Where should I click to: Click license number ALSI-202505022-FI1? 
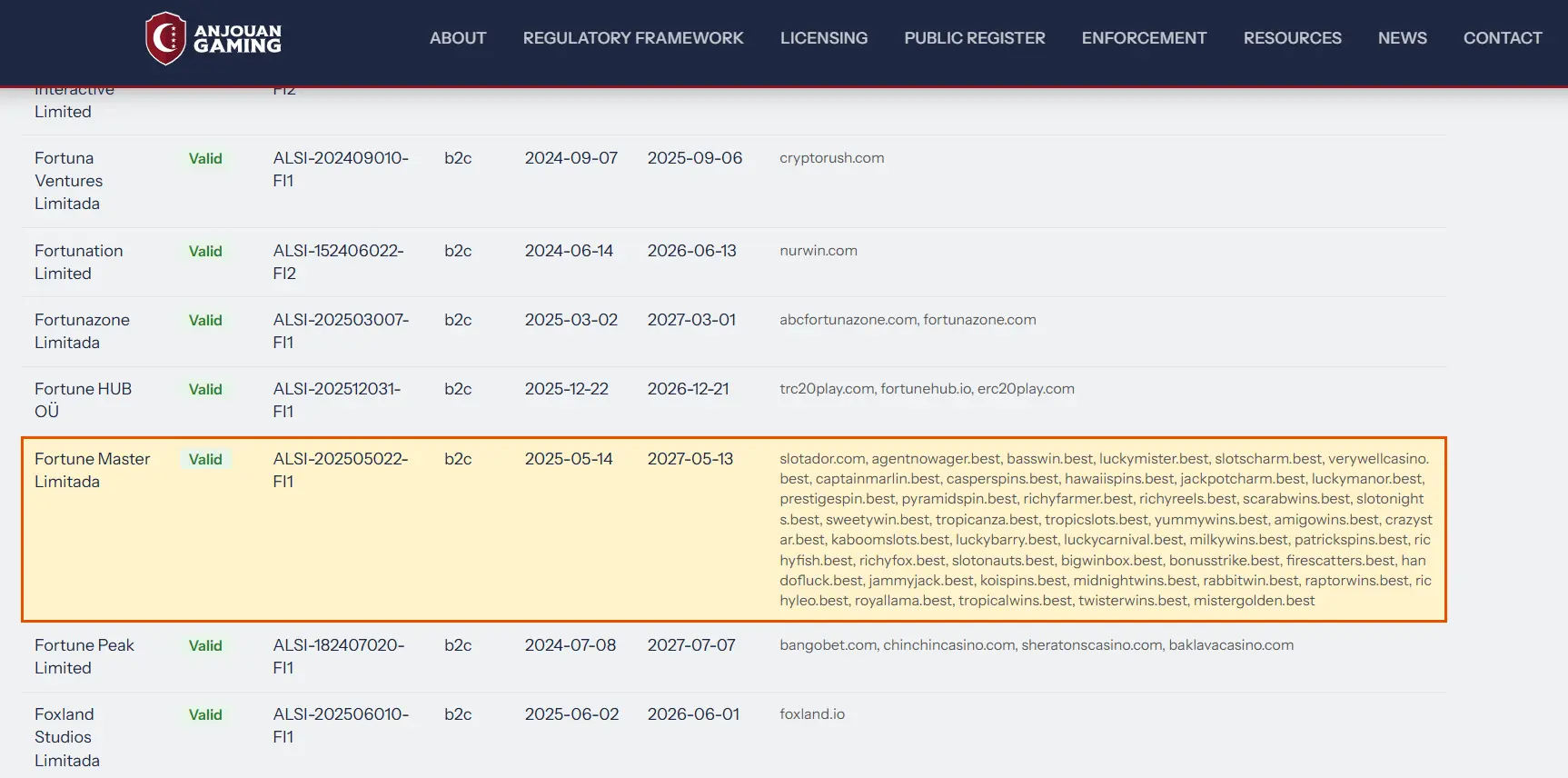tap(341, 470)
